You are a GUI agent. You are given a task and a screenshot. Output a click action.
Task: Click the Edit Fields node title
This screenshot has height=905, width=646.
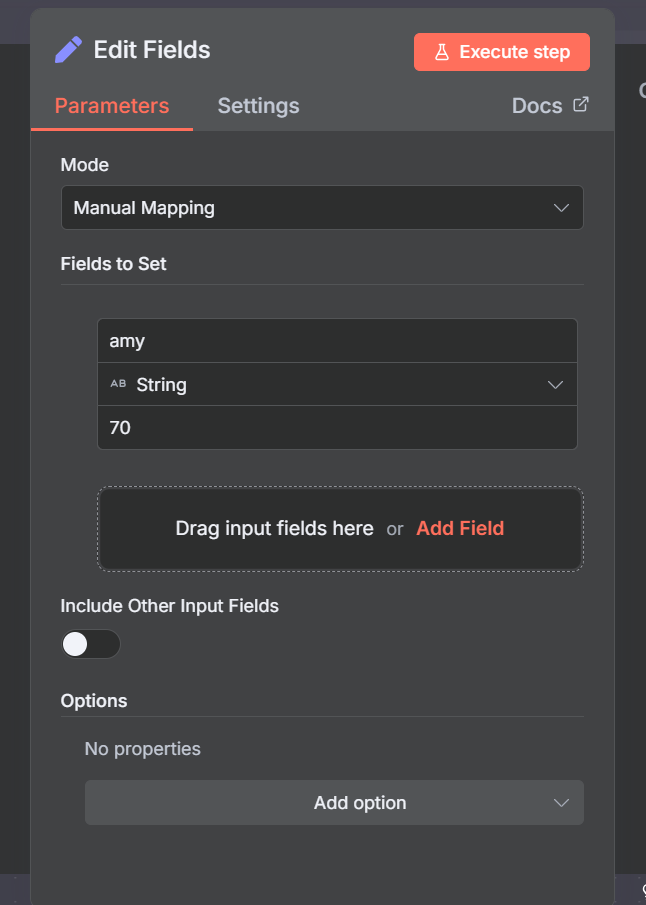[152, 50]
